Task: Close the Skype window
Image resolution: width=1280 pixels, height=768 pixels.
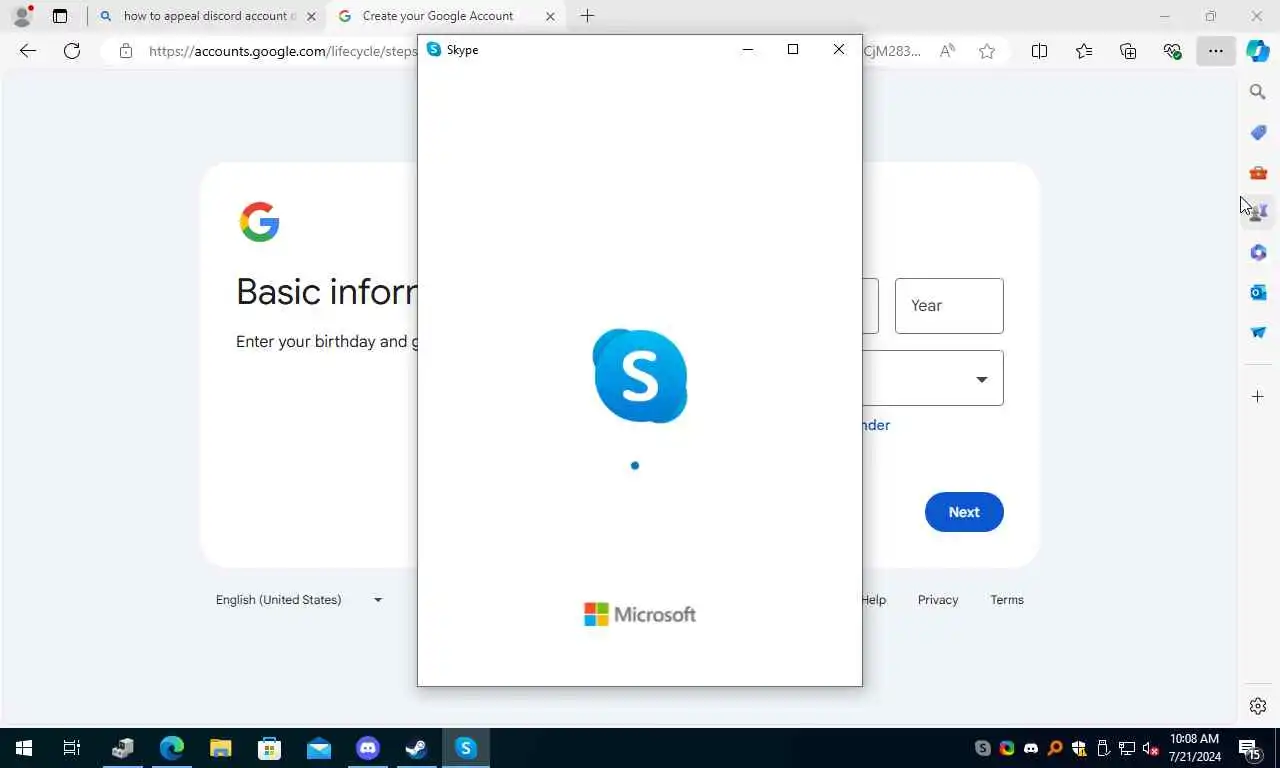Action: click(x=839, y=49)
